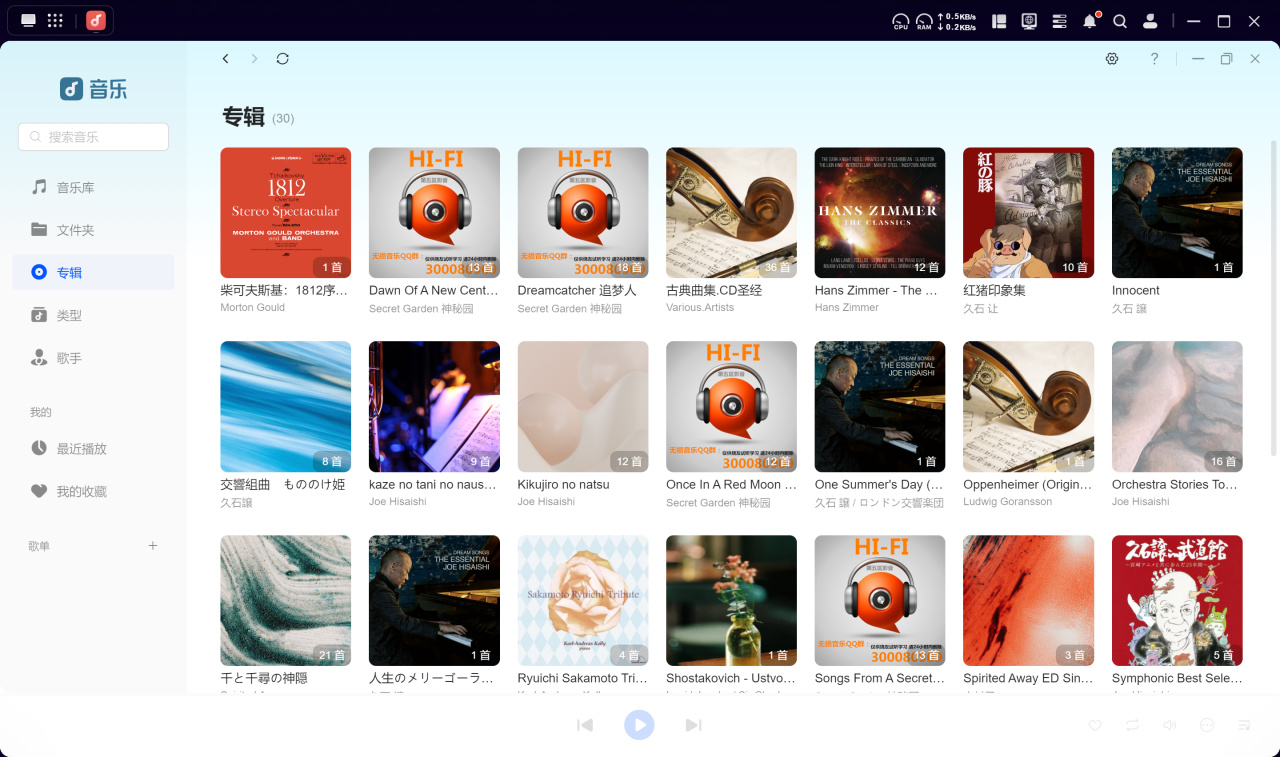Click the vertical scrollbar of album grid
The height and width of the screenshot is (757, 1280).
1274,300
